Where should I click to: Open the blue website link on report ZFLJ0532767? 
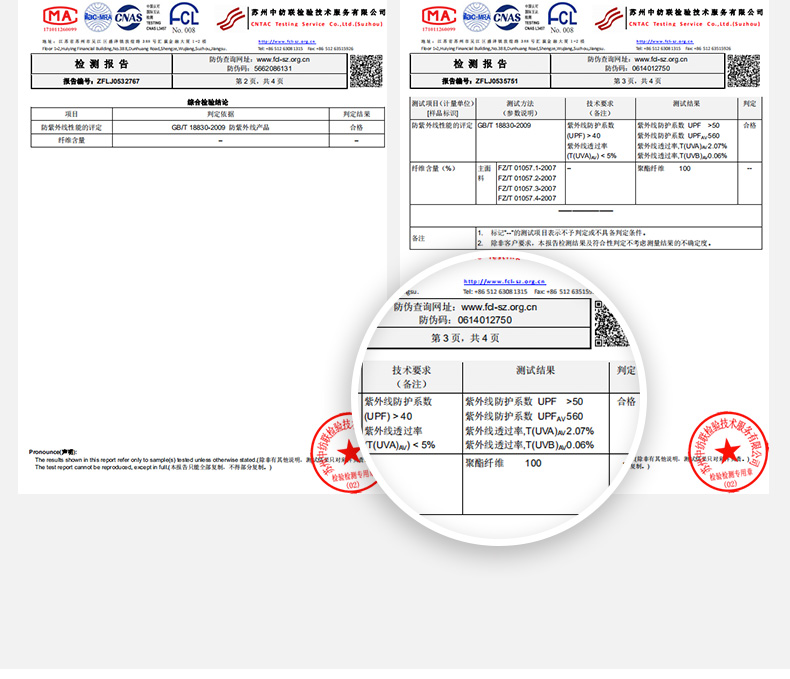tap(287, 42)
